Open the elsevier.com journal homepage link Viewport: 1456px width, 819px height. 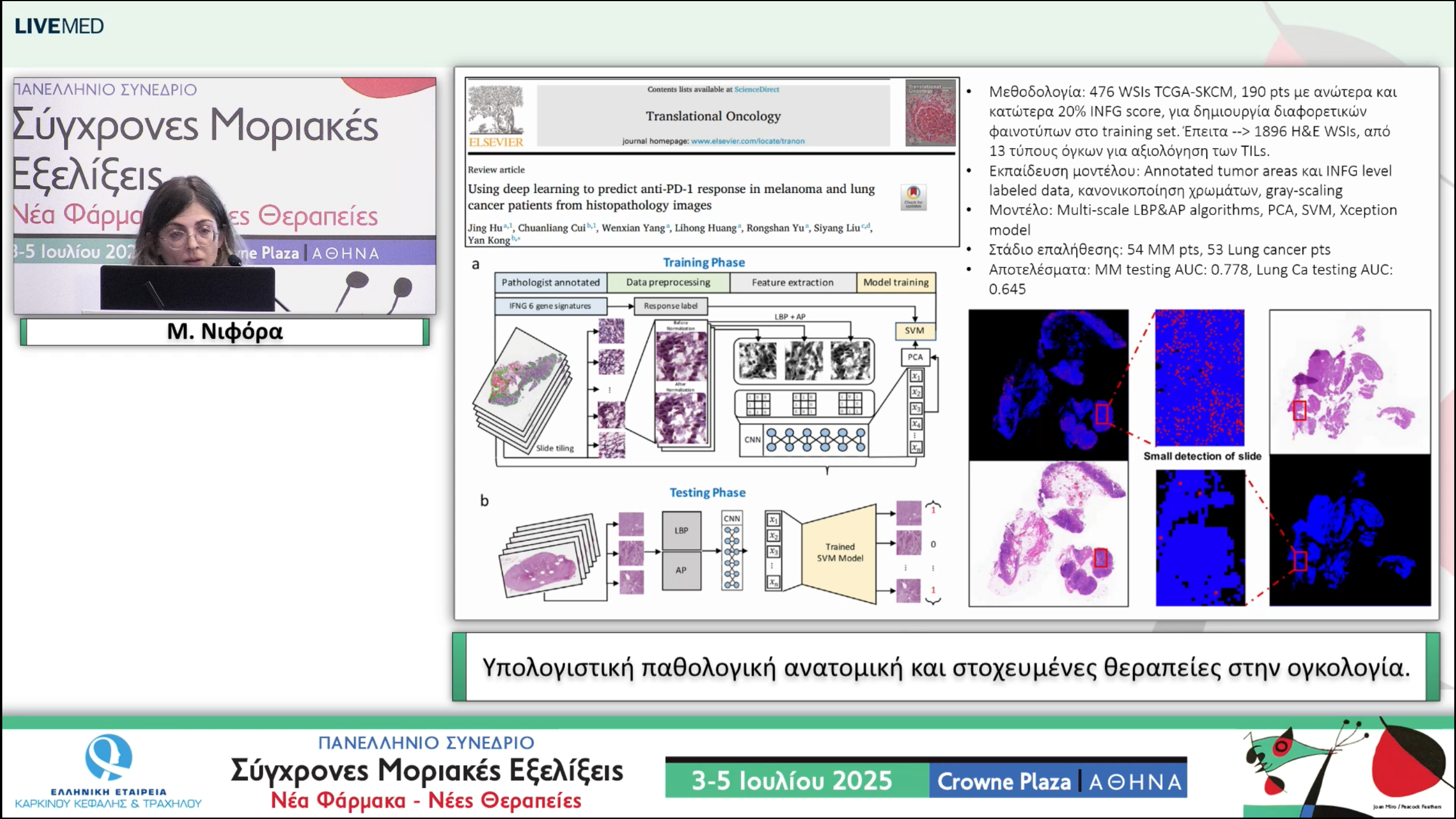pyautogui.click(x=747, y=141)
